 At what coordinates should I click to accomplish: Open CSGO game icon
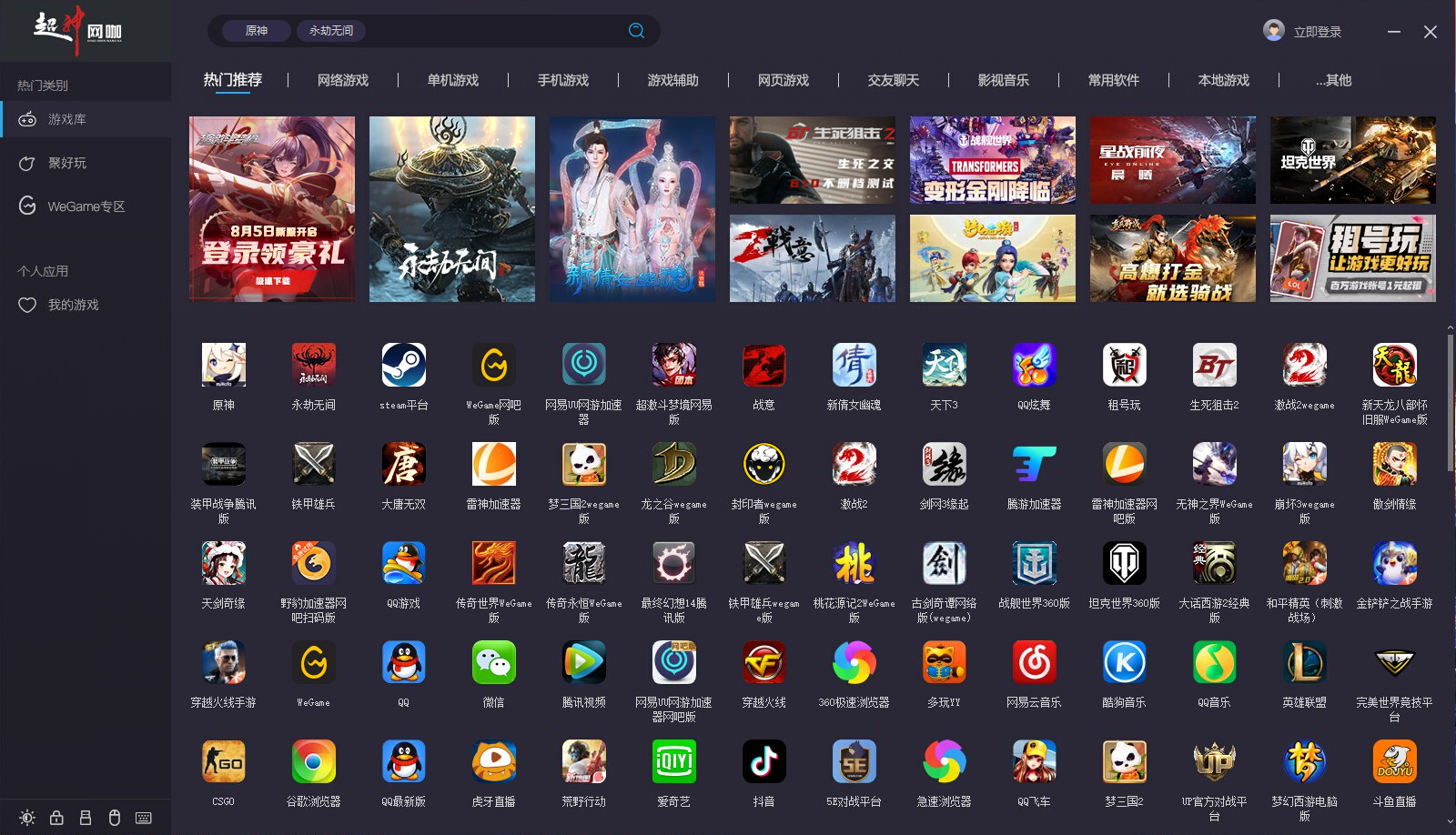pos(224,761)
